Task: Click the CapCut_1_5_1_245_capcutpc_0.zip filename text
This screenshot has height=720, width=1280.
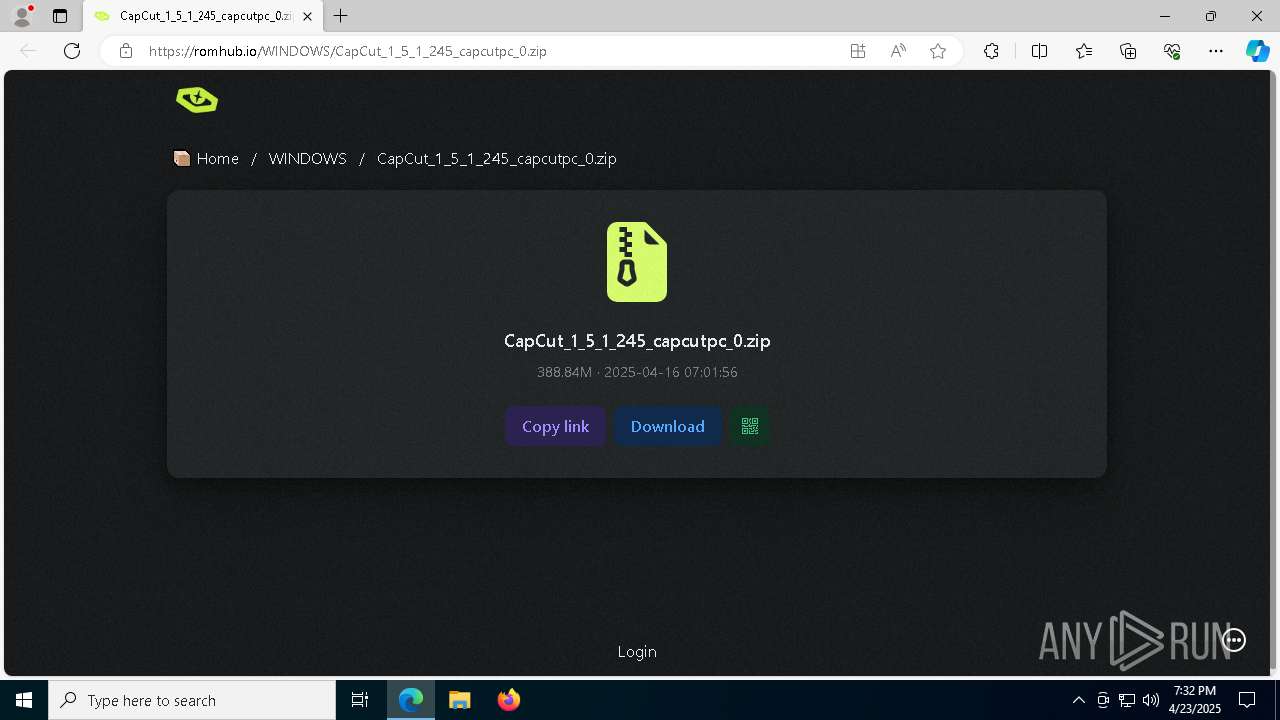Action: tap(637, 341)
